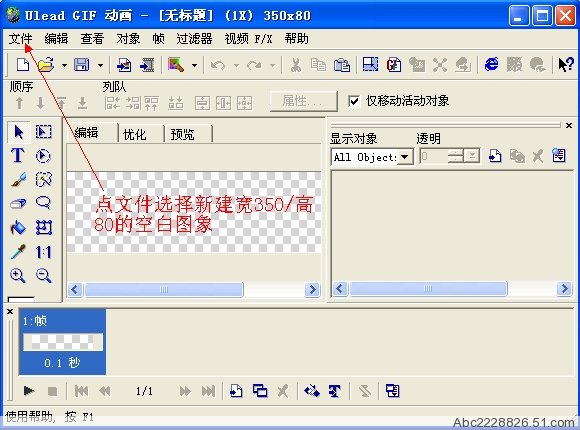The height and width of the screenshot is (430, 580).
Task: Click the Open file folder icon
Action: (46, 65)
